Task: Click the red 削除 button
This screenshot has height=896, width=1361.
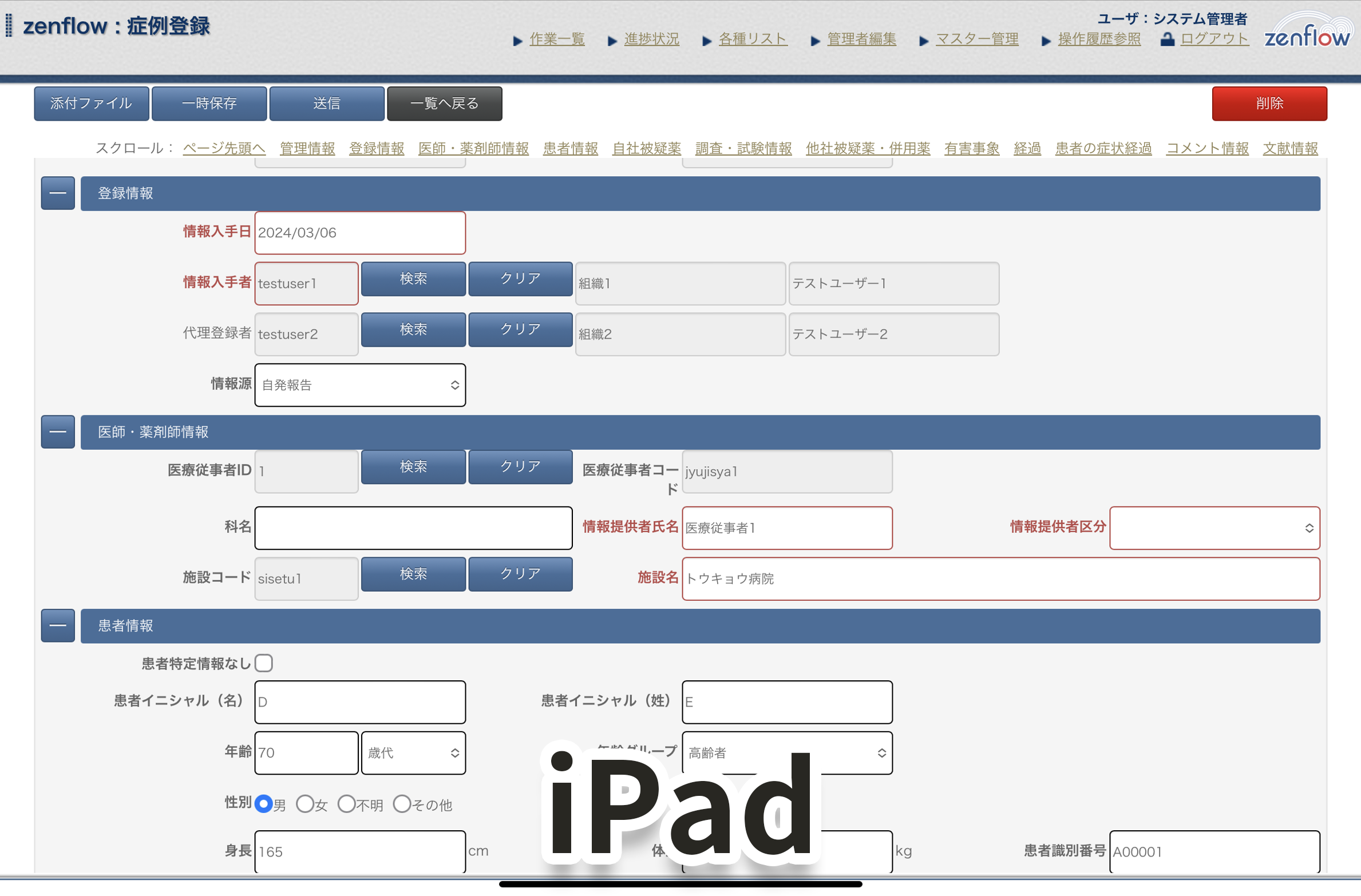Action: click(x=1269, y=104)
